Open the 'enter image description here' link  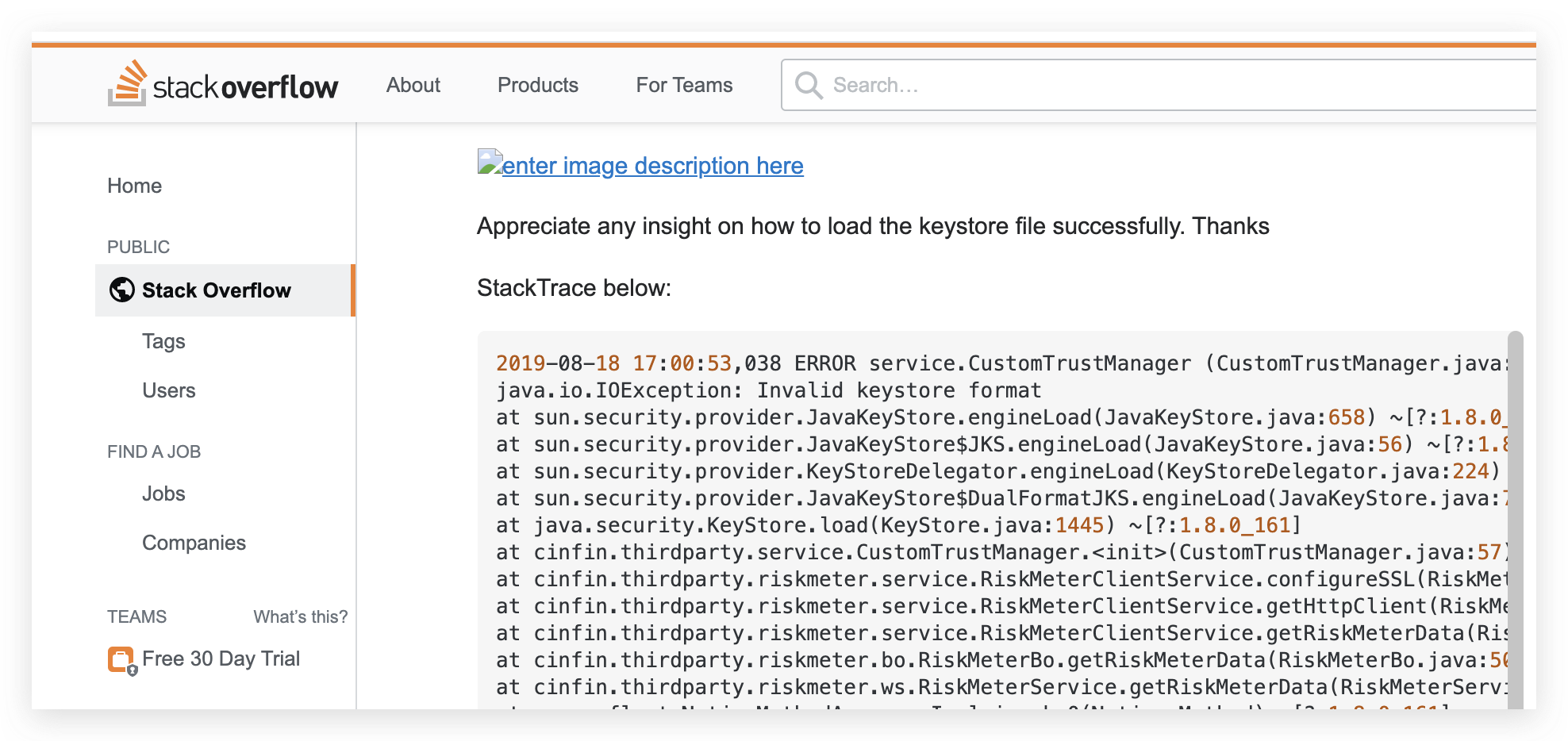tap(652, 166)
